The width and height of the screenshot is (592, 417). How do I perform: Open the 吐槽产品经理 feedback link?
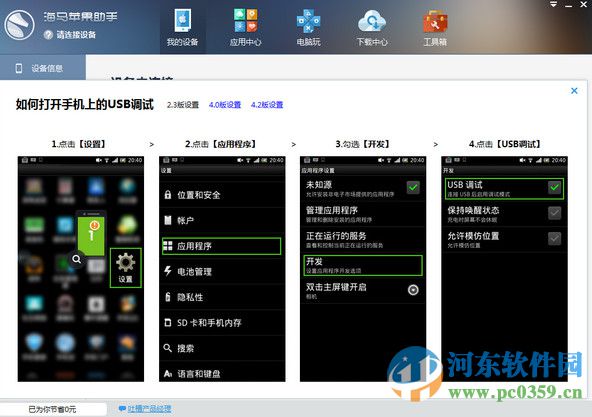149,409
